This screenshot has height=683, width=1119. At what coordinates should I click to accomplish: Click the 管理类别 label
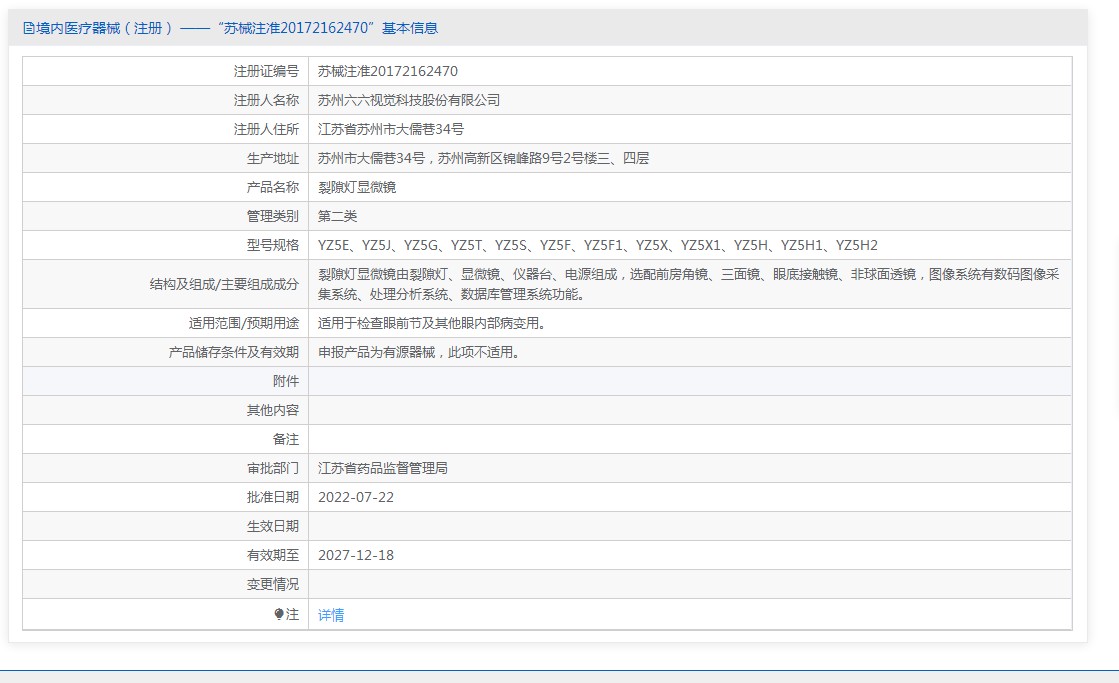273,216
